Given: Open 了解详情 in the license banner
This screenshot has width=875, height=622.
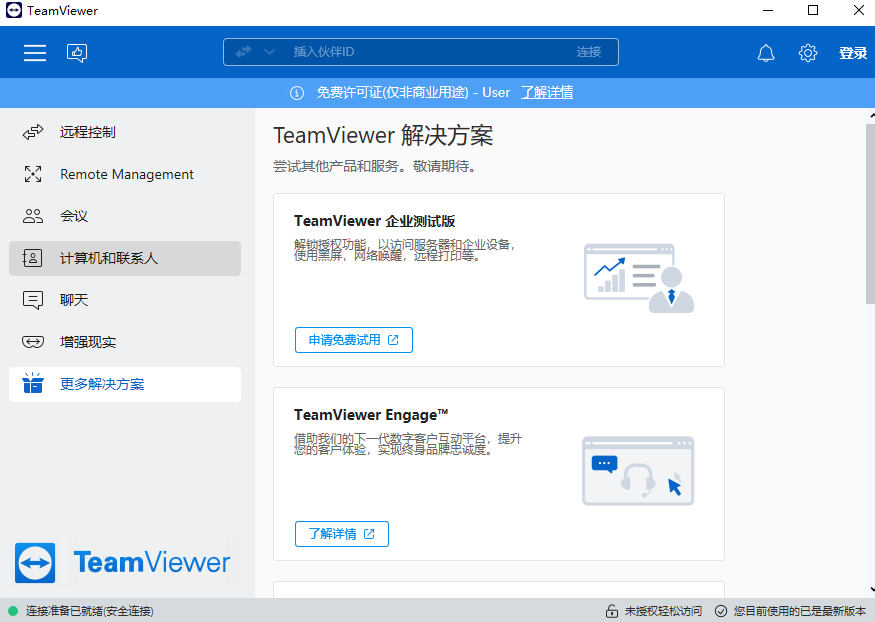Looking at the screenshot, I should (546, 91).
